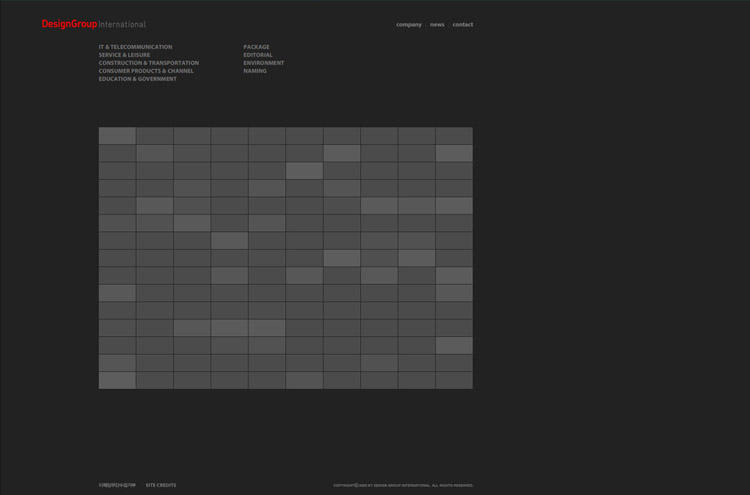Open the company menu item

409,24
